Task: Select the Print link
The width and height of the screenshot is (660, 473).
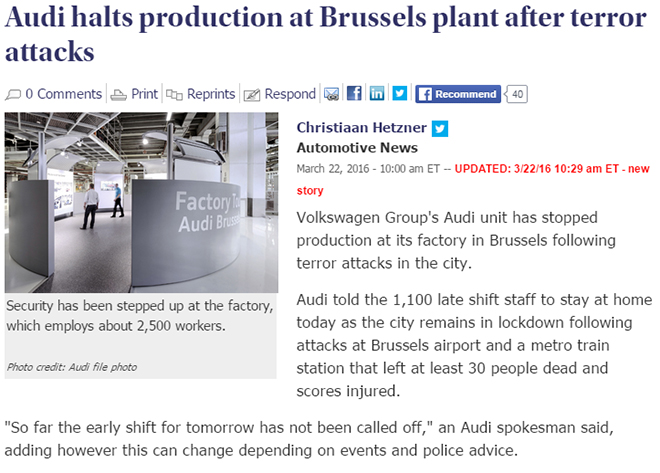Action: point(144,94)
